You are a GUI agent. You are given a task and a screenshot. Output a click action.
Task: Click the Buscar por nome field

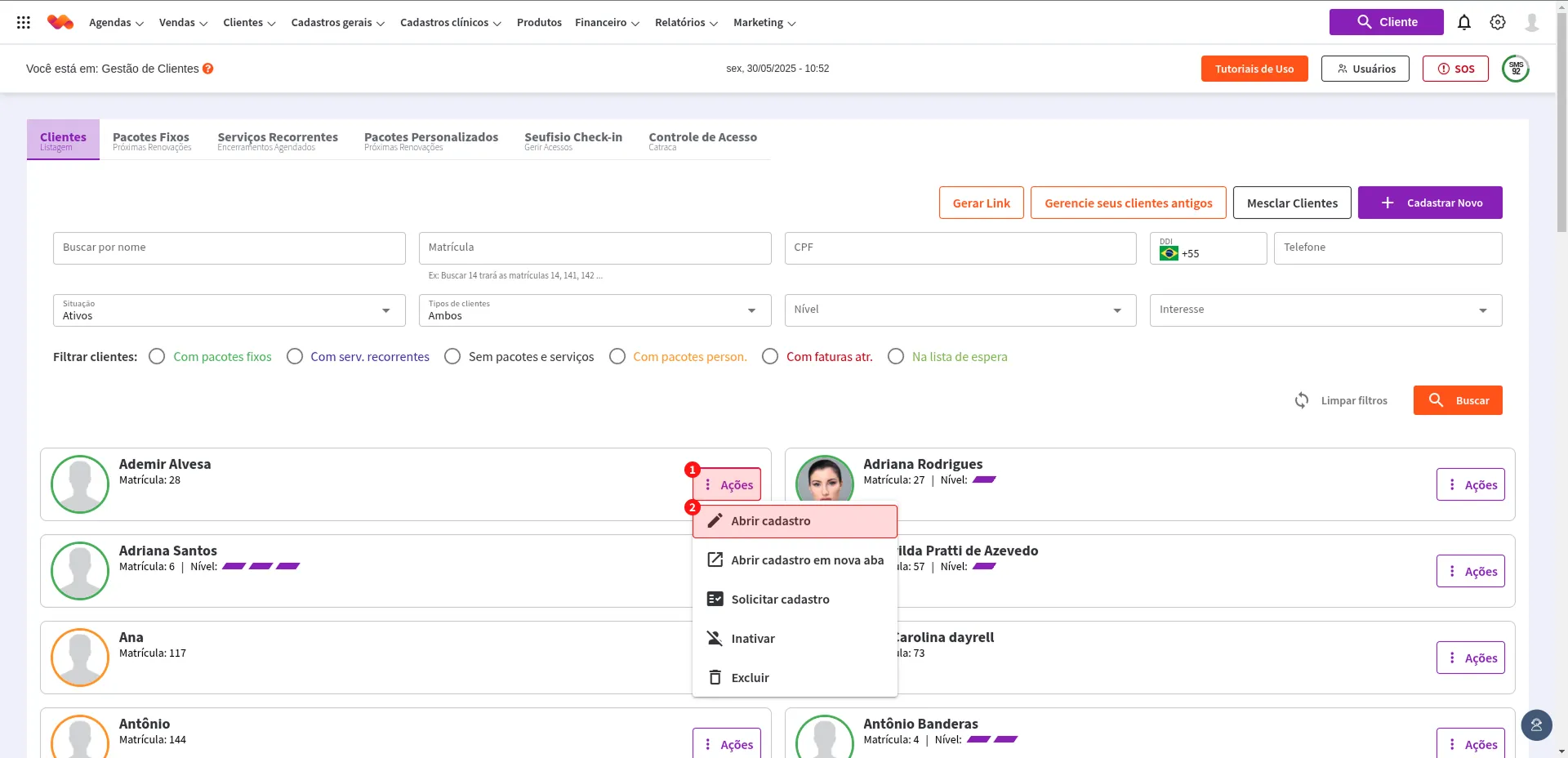[229, 247]
